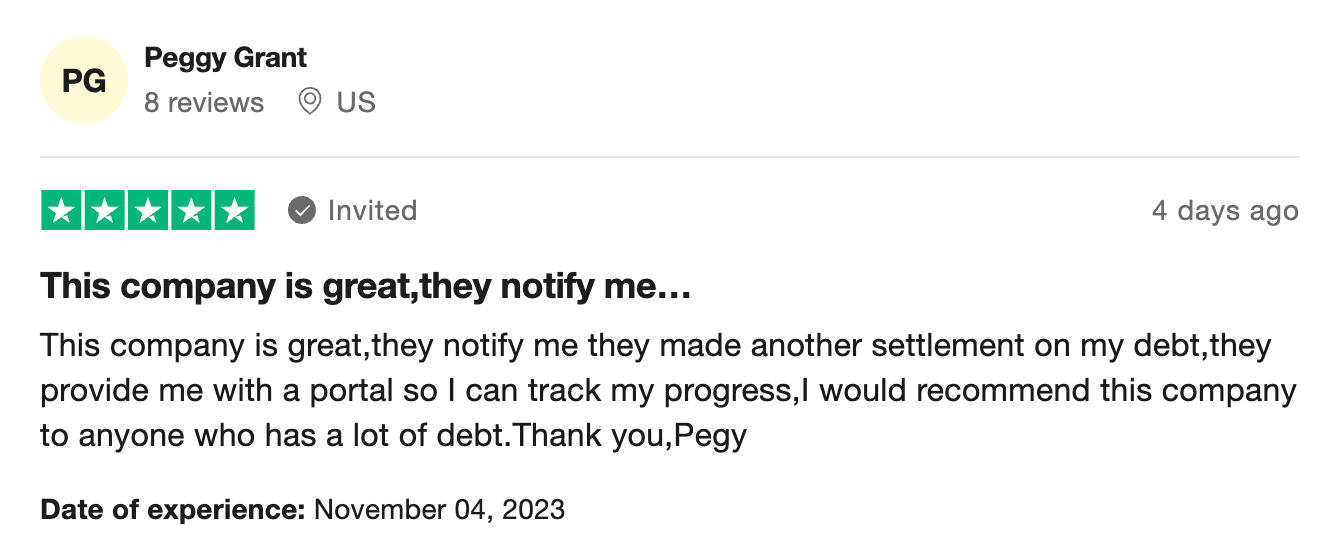Click the horizontal divider under reviewer info

pyautogui.click(x=669, y=157)
